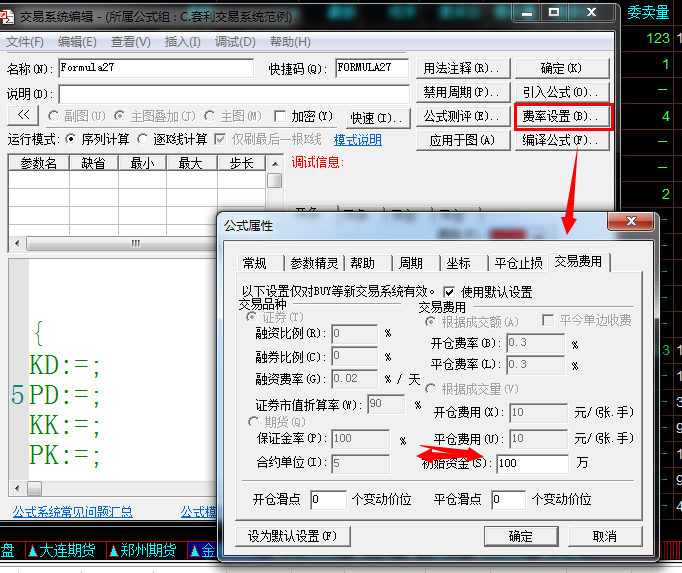Viewport: 682px width, 573px height.
Task: Open the 模式说明 link
Action: pos(357,140)
